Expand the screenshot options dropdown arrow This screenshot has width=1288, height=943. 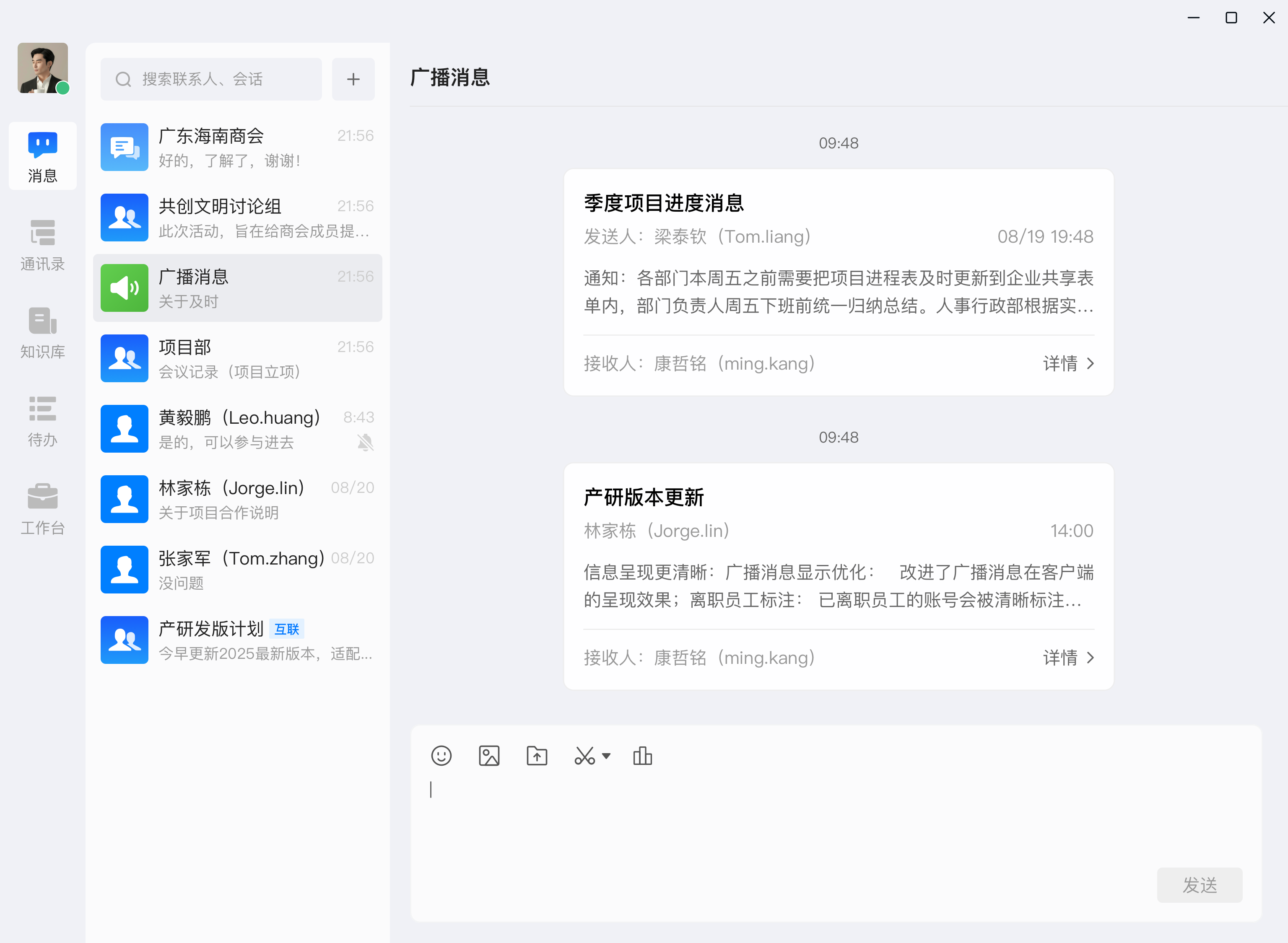point(606,756)
